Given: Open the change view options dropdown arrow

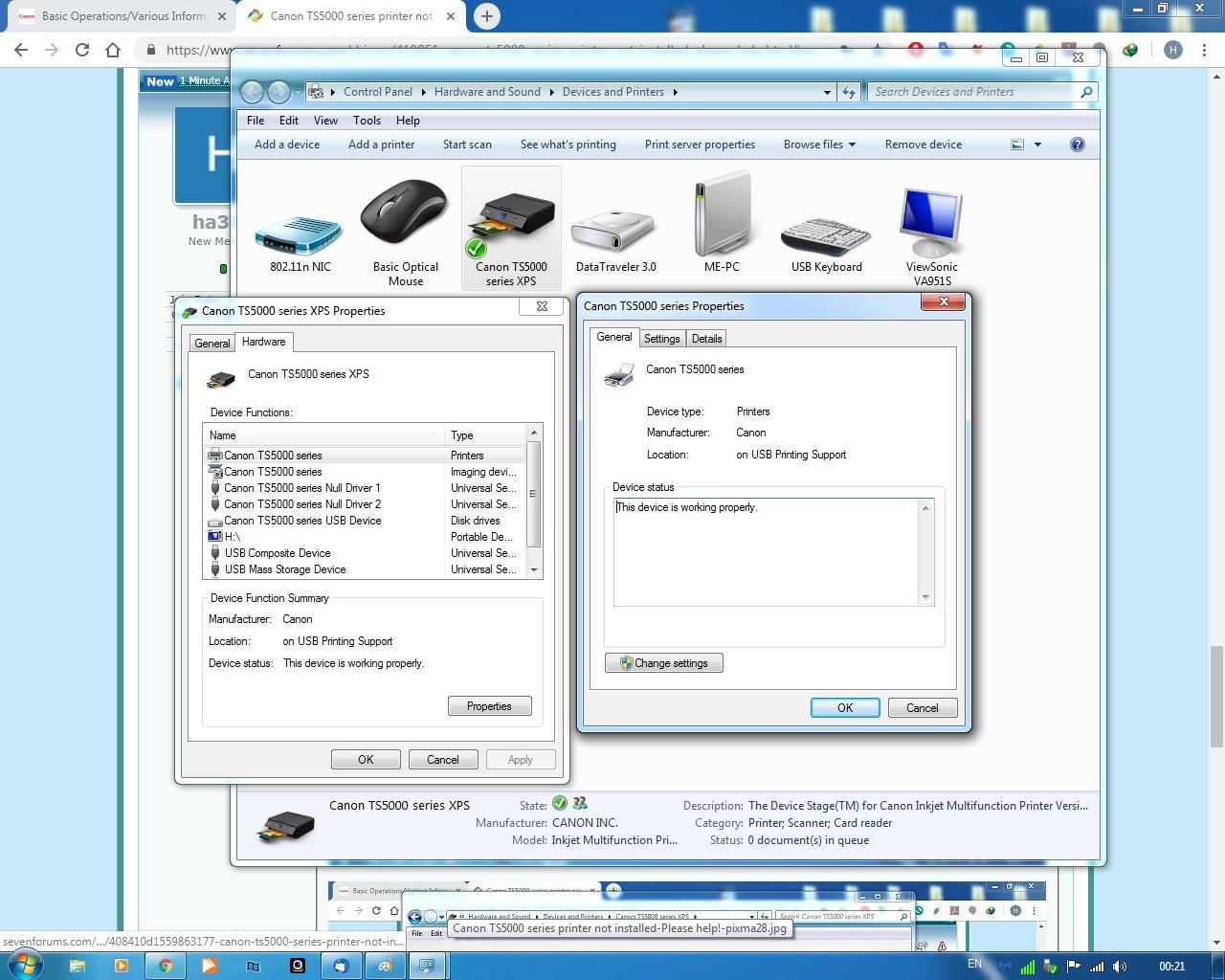Looking at the screenshot, I should click(1037, 145).
